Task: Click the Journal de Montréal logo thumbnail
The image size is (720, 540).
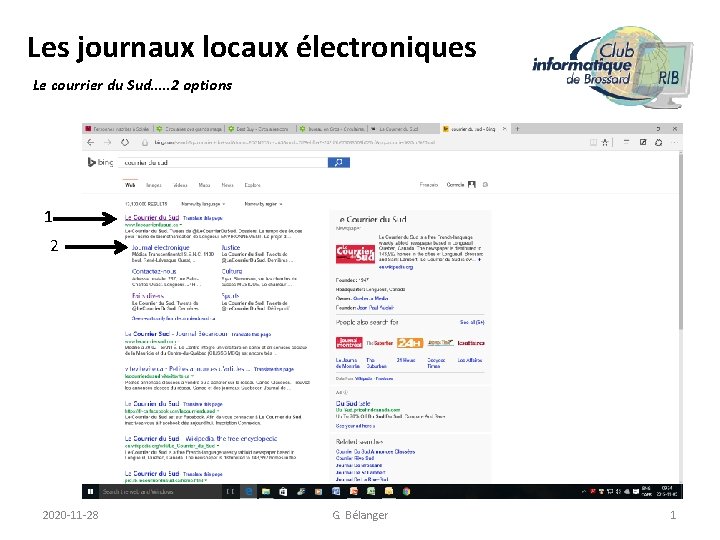Action: [x=349, y=343]
